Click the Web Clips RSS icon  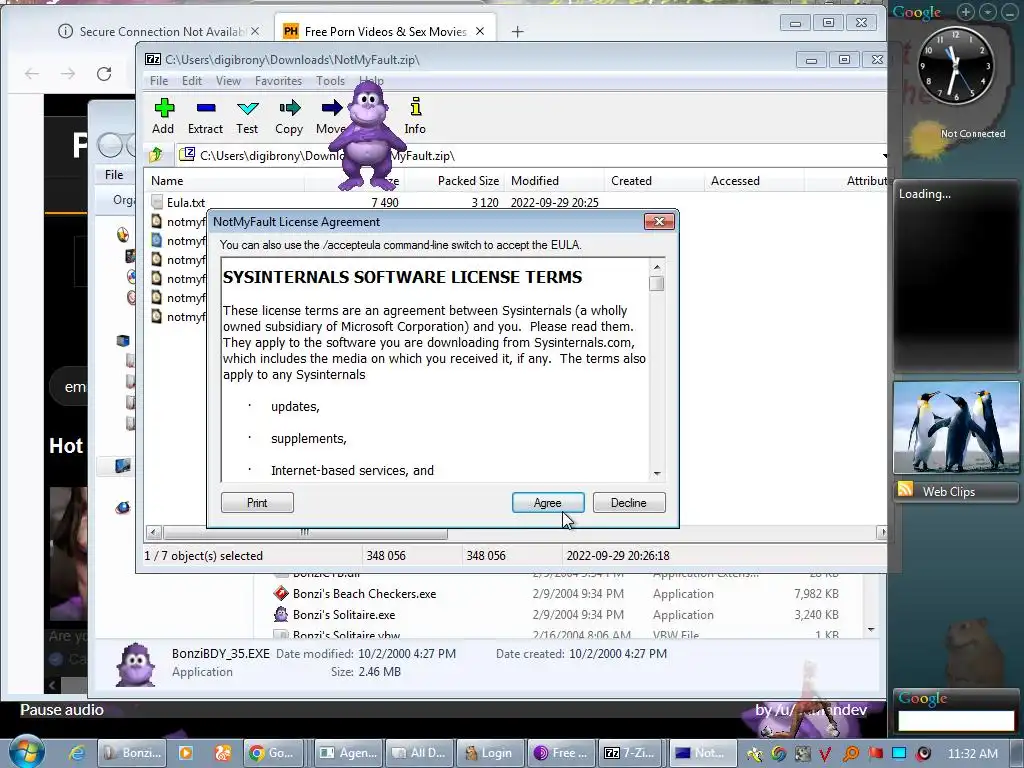(906, 490)
